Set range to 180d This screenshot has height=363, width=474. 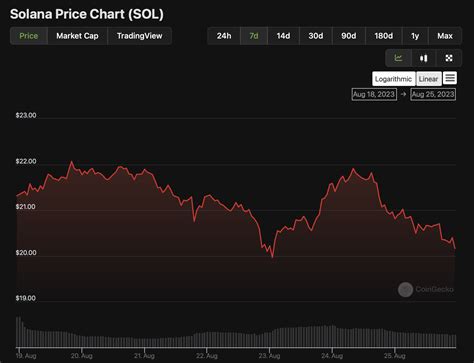tap(384, 36)
